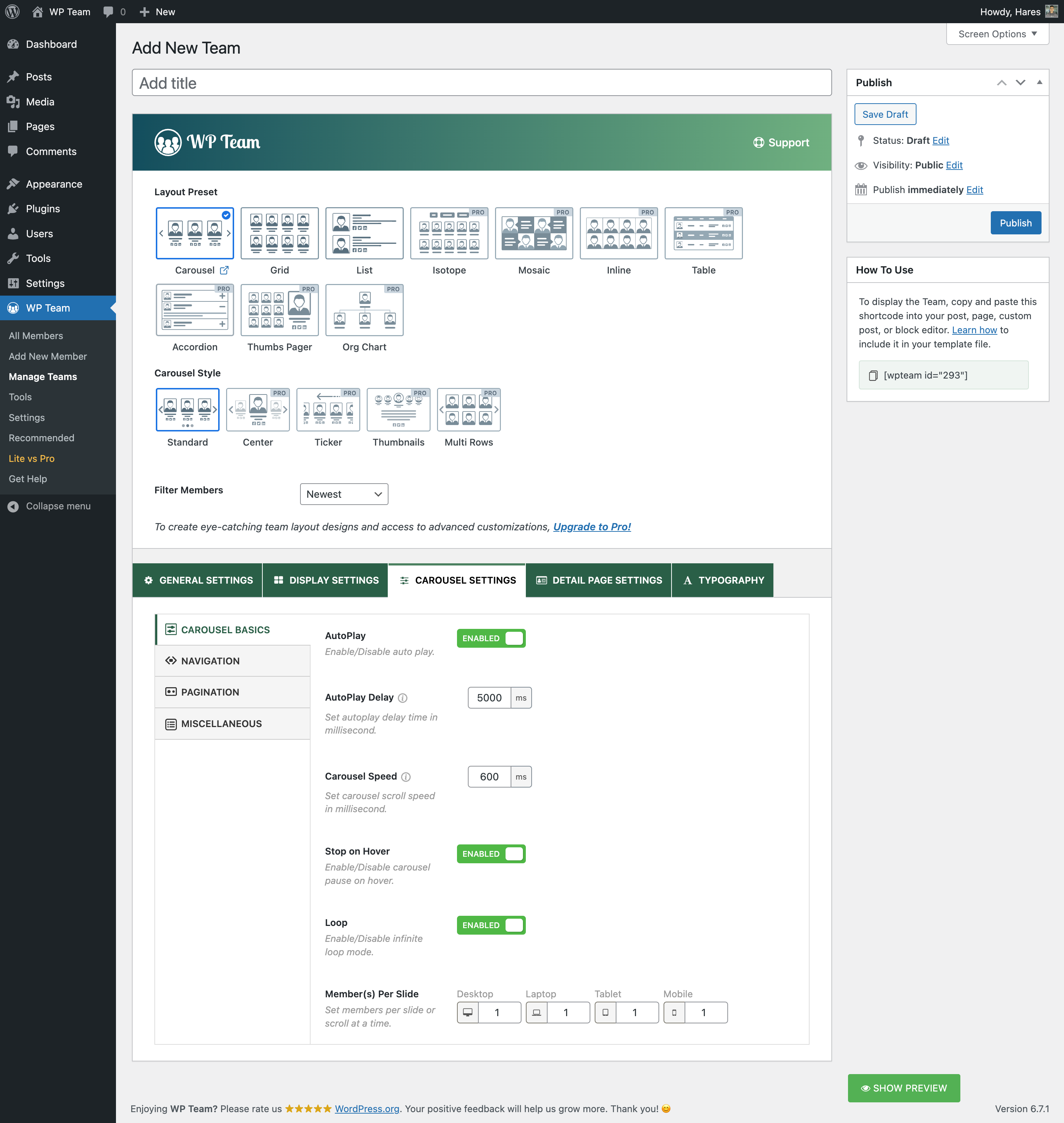This screenshot has width=1064, height=1123.
Task: Open the Filter Members dropdown
Action: tap(344, 494)
